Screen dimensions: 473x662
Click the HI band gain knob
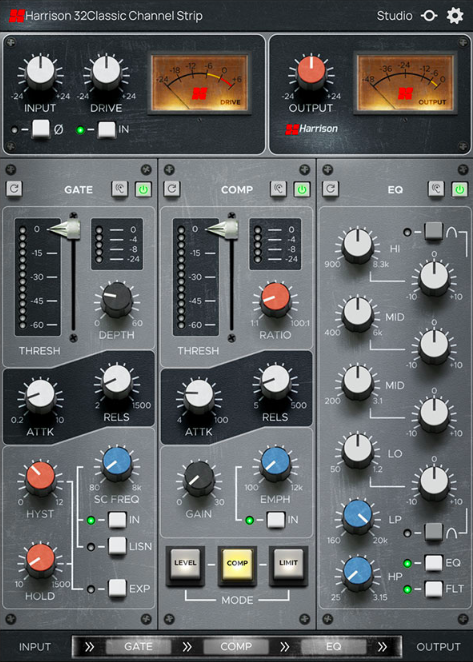(434, 278)
